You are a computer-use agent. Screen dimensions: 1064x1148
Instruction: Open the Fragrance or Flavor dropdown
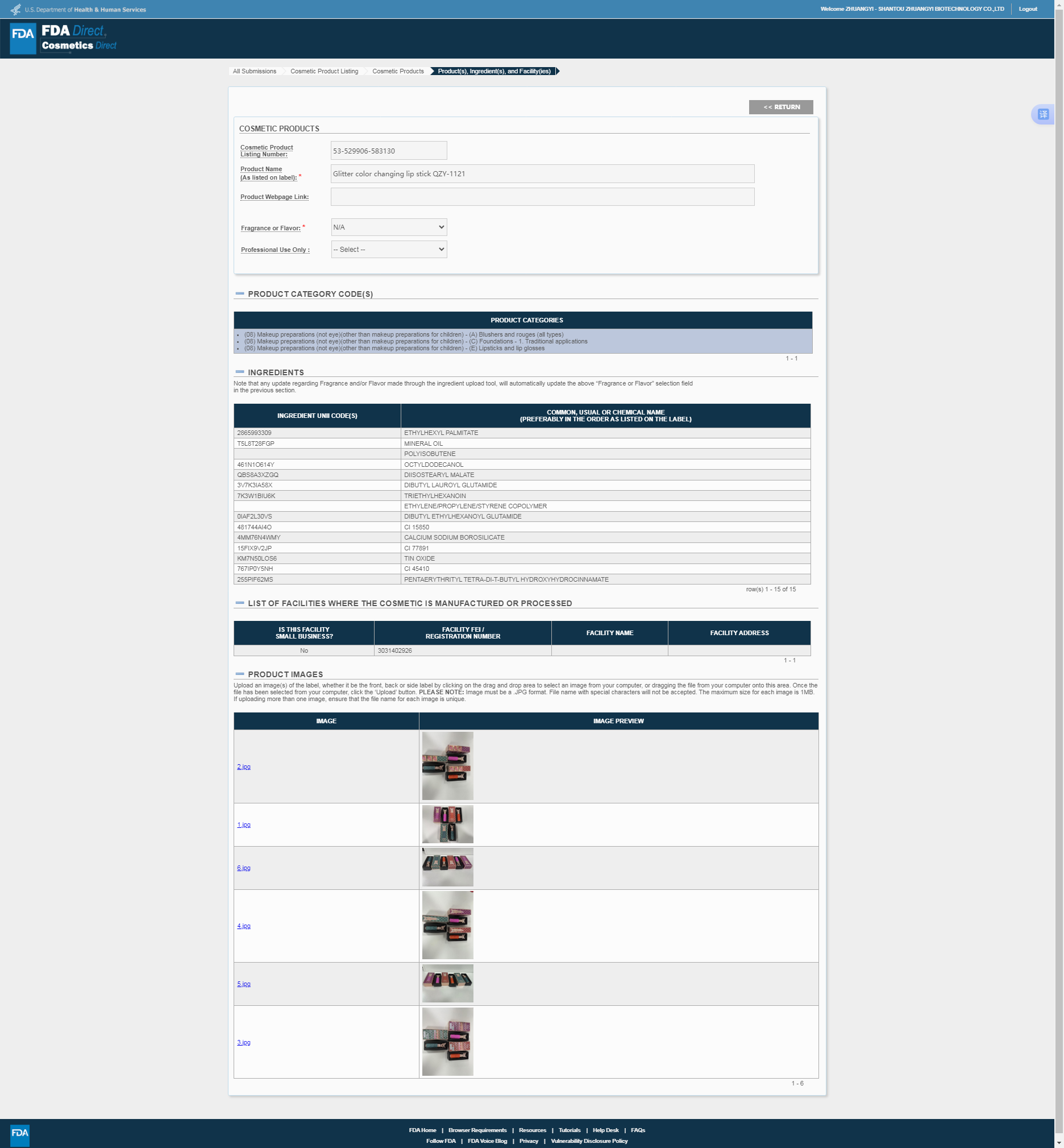click(389, 227)
